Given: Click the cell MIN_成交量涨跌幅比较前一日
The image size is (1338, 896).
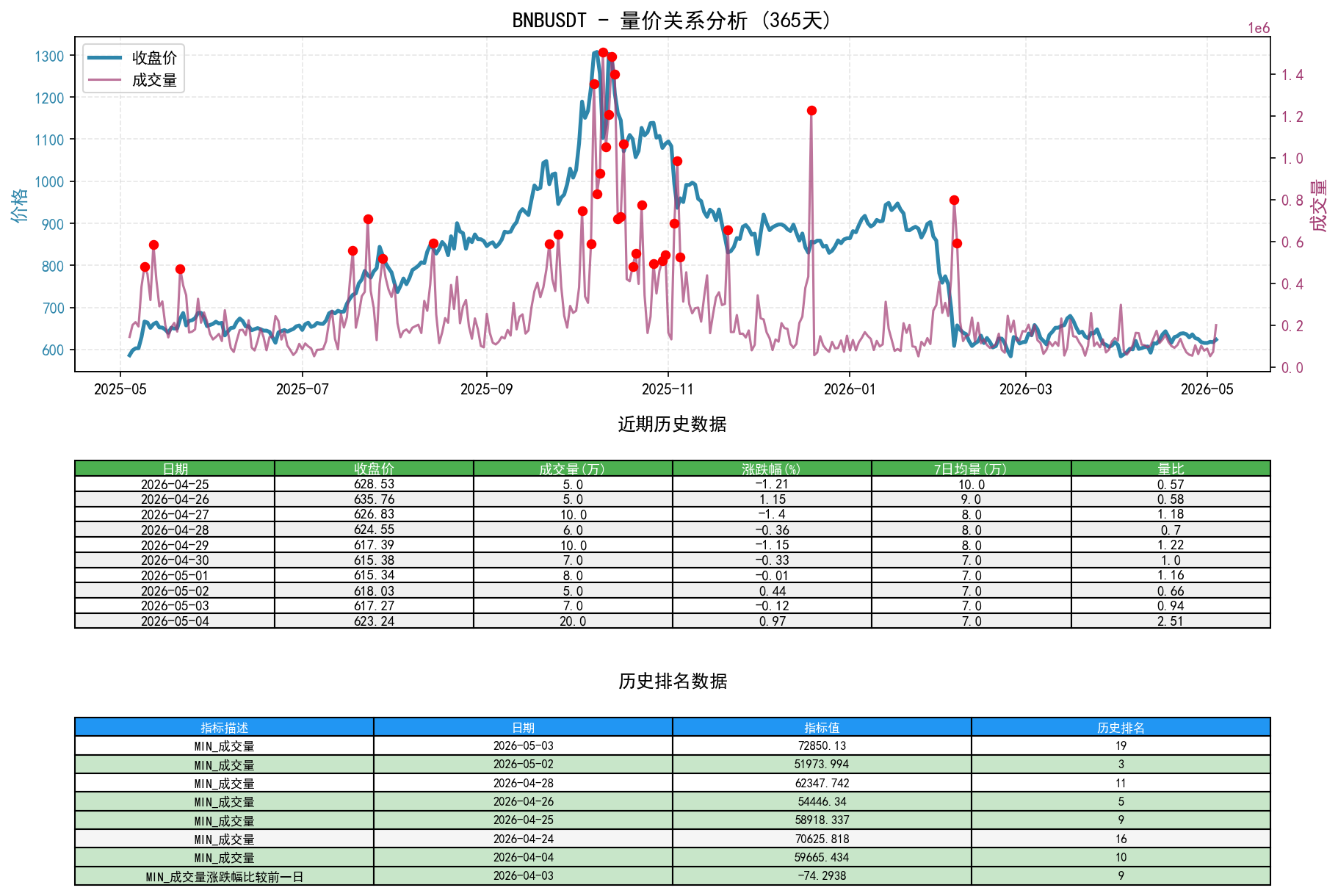Looking at the screenshot, I should pyautogui.click(x=224, y=876).
